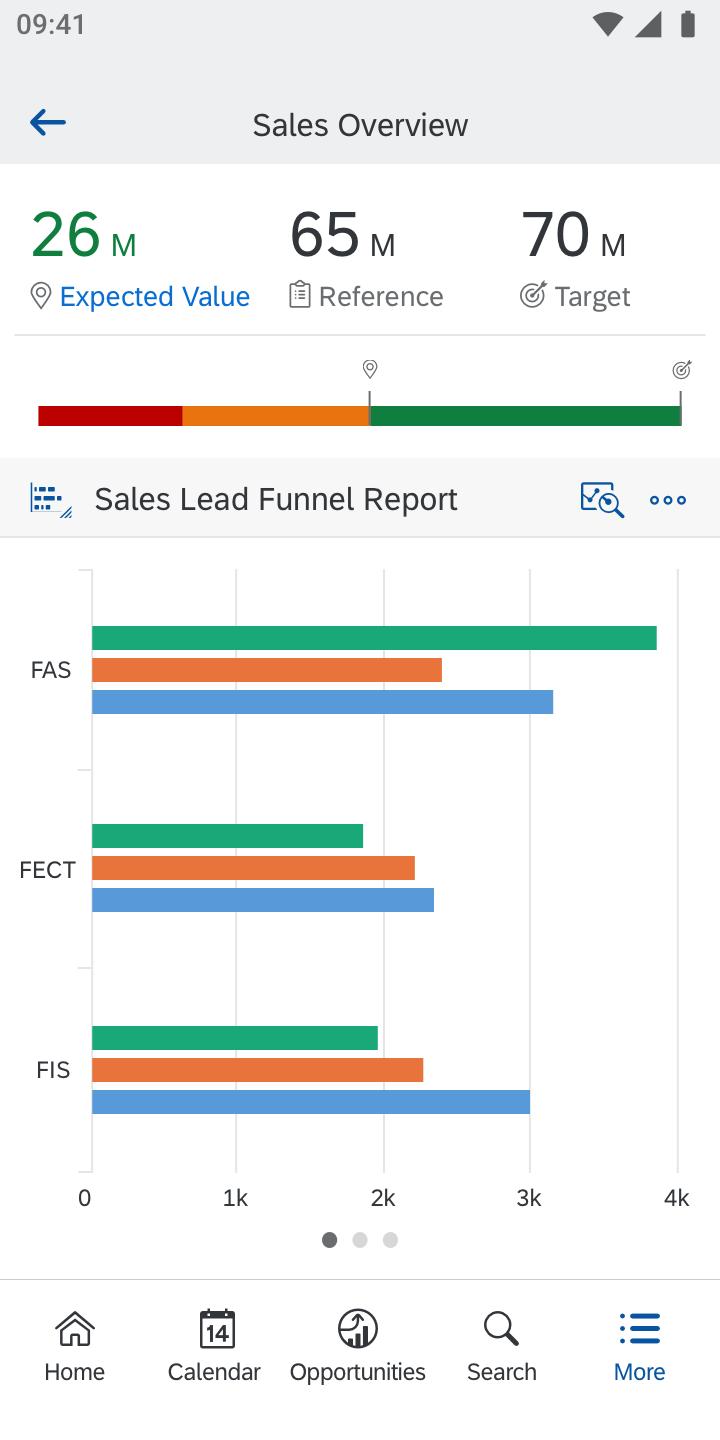Open the three-dots overflow menu
720x1440 pixels.
pyautogui.click(x=668, y=500)
